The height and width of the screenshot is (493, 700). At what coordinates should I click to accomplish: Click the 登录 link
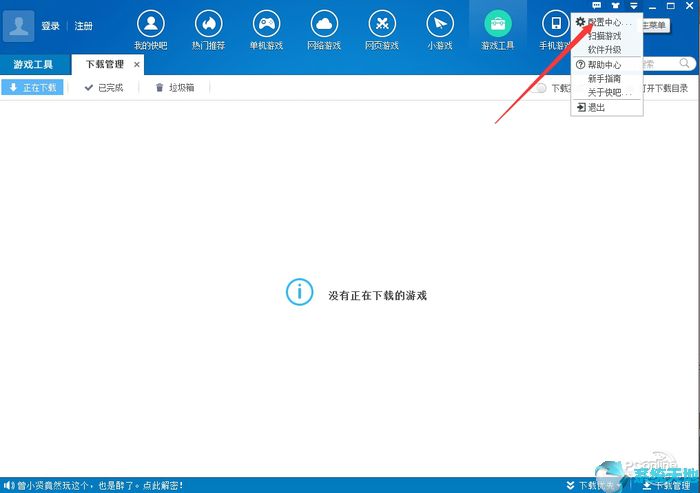coord(50,26)
